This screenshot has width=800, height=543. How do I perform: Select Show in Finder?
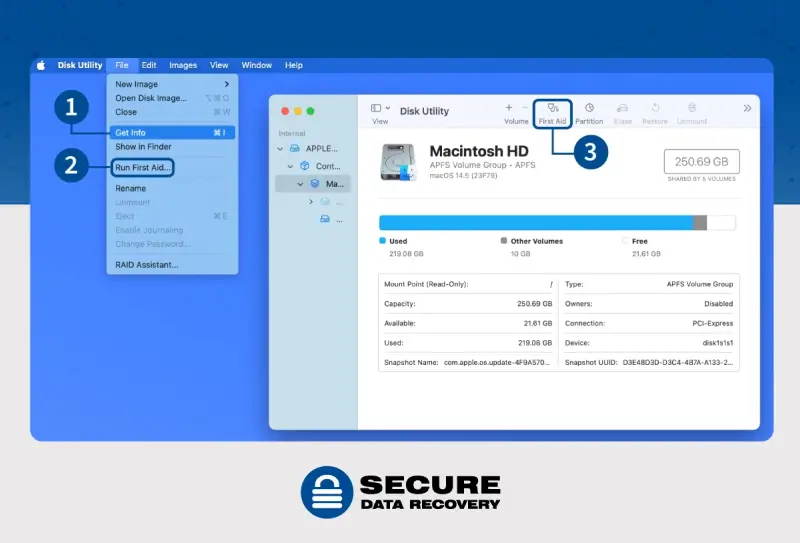(172, 146)
